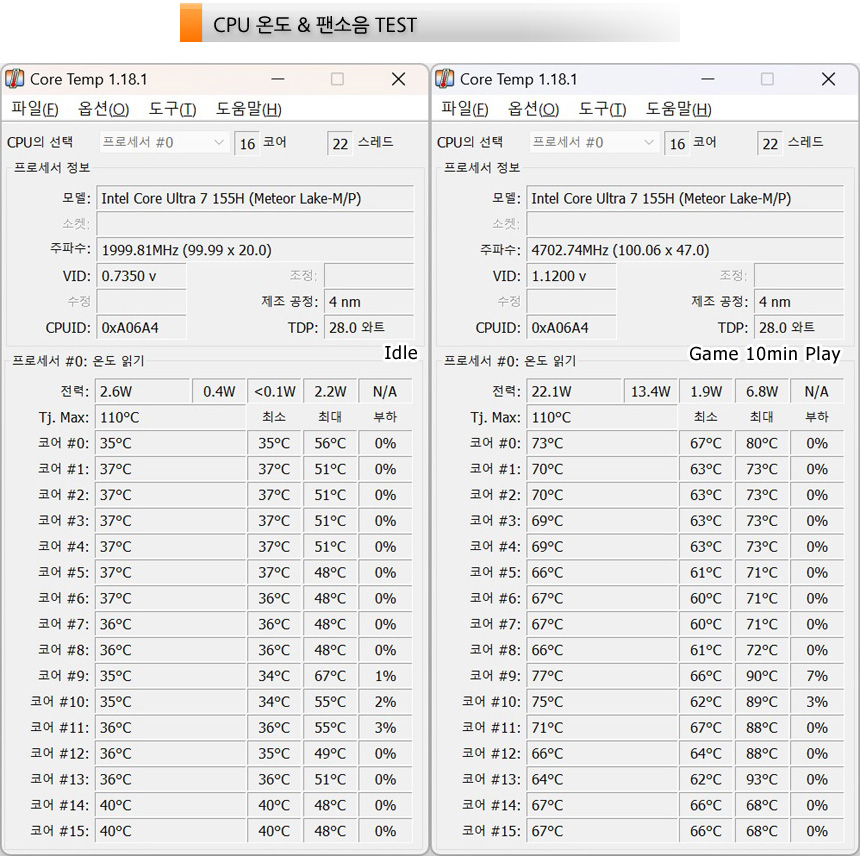Click CPUID field in left window
The width and height of the screenshot is (860, 861).
point(141,328)
